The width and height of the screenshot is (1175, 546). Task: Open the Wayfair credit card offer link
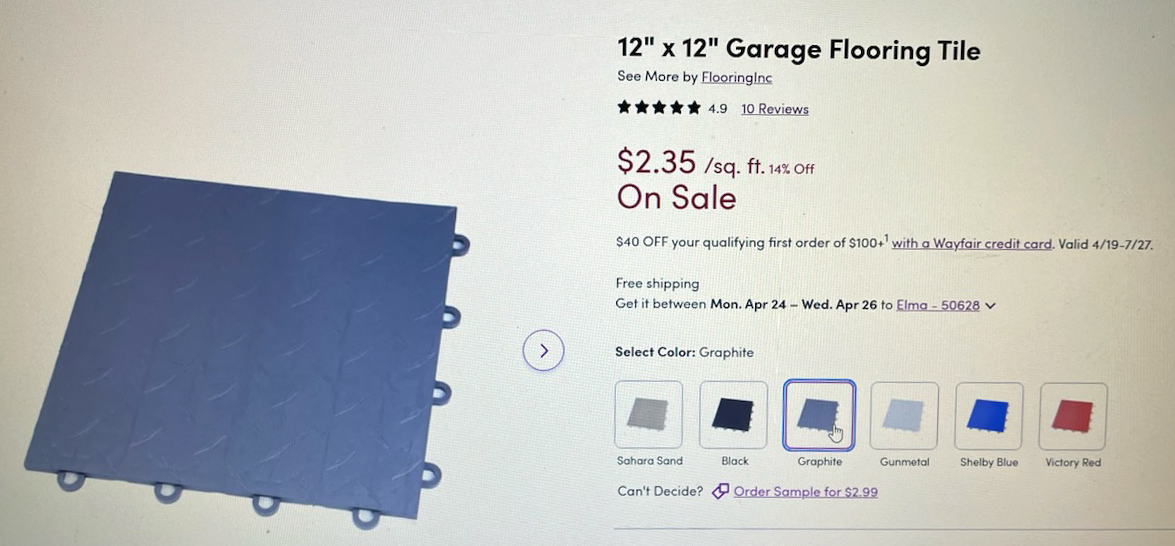click(x=972, y=243)
